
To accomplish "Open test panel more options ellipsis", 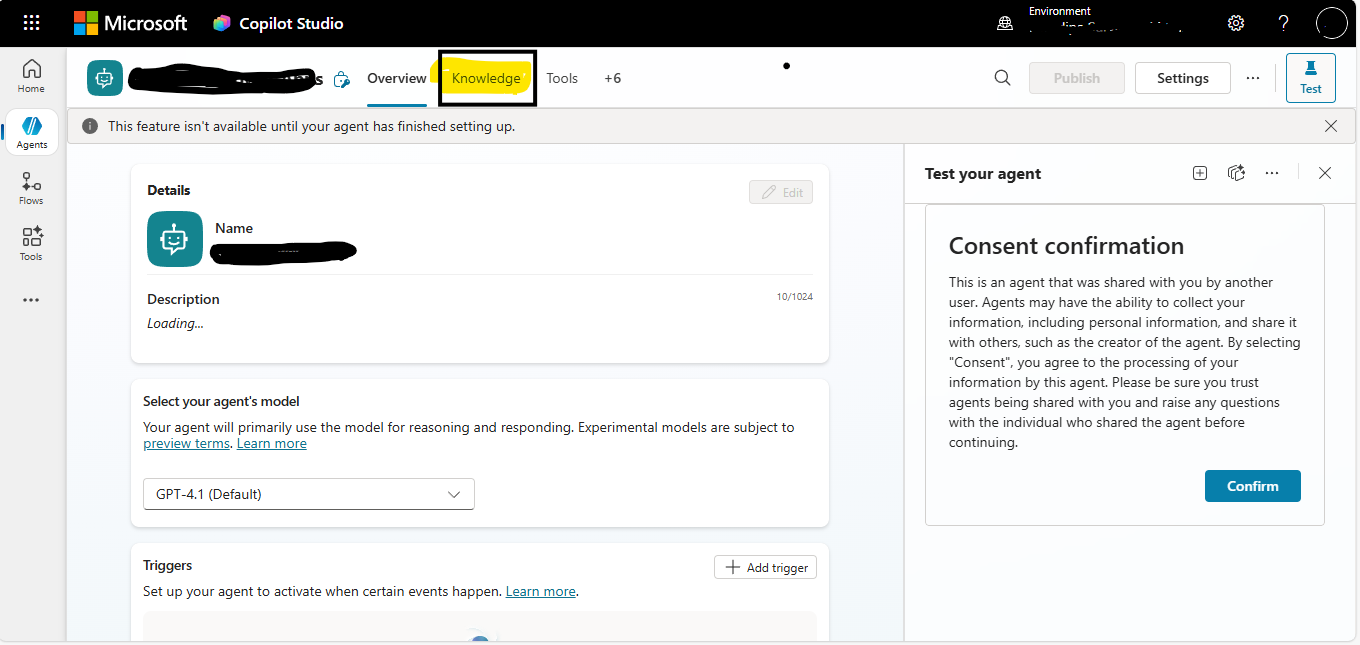I will [x=1272, y=173].
